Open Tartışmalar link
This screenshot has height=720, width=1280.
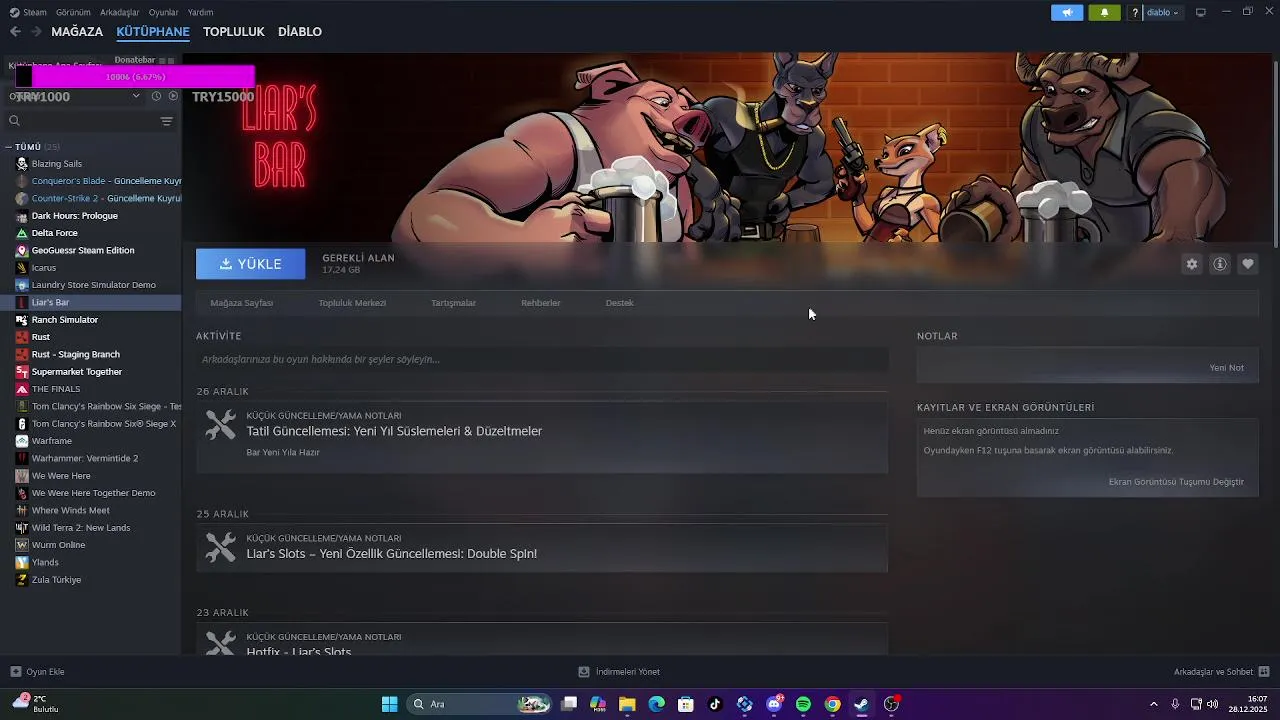[453, 303]
